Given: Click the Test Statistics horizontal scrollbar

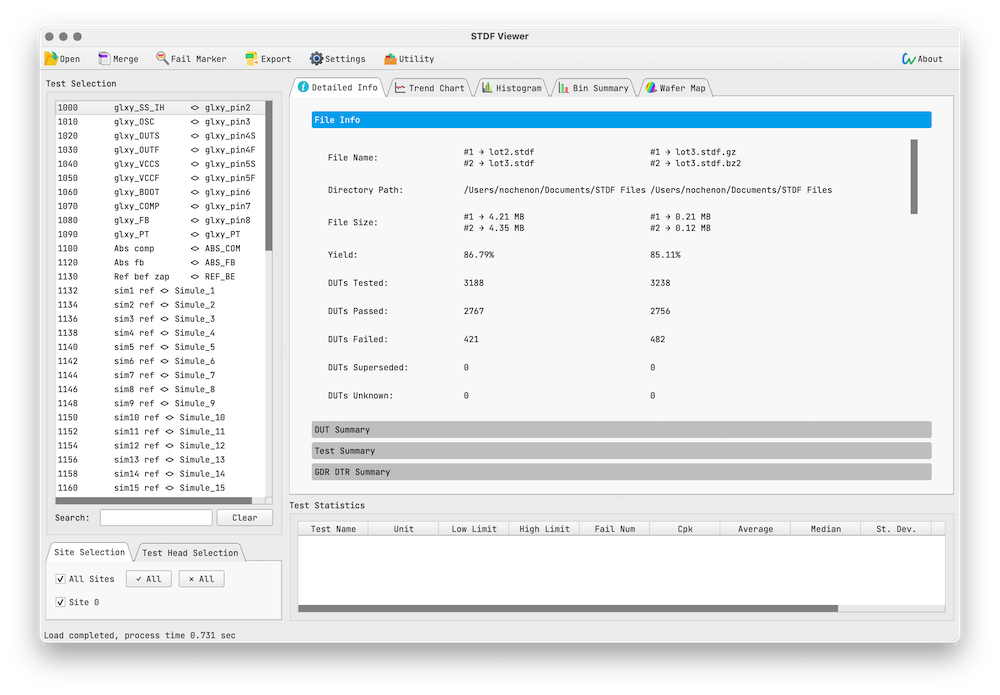Looking at the screenshot, I should (568, 608).
